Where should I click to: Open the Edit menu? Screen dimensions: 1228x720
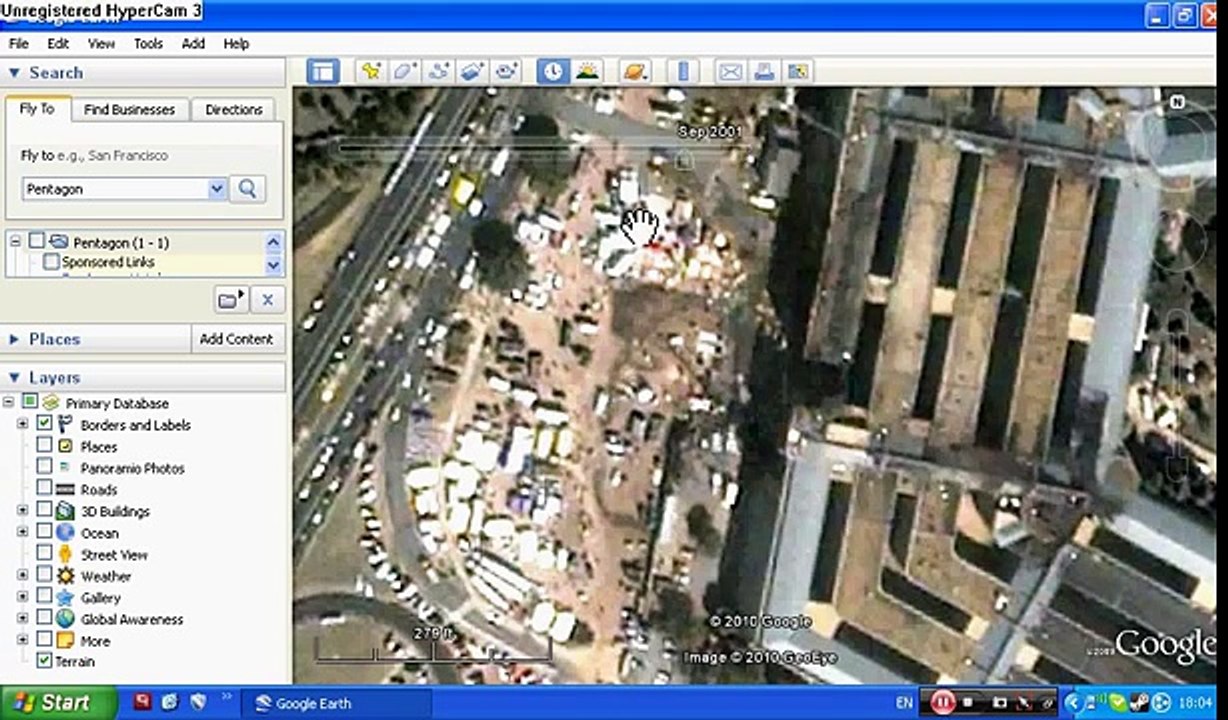coord(58,43)
